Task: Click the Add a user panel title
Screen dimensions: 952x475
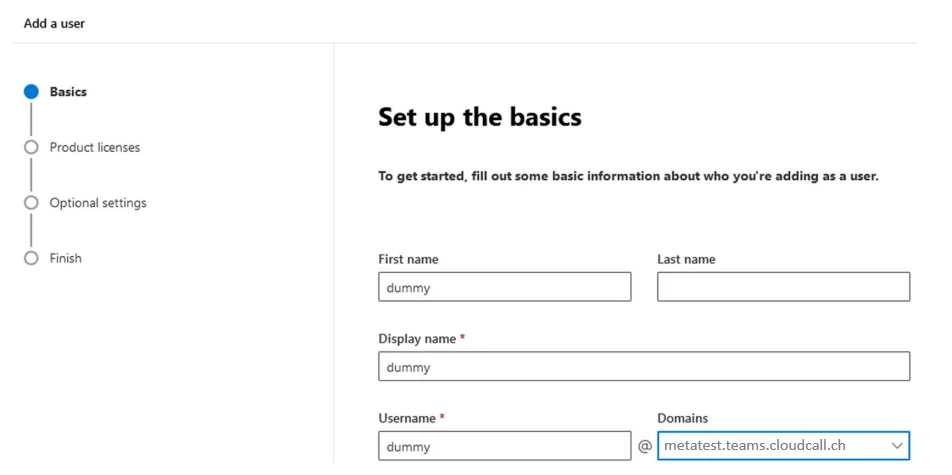Action: [x=54, y=23]
